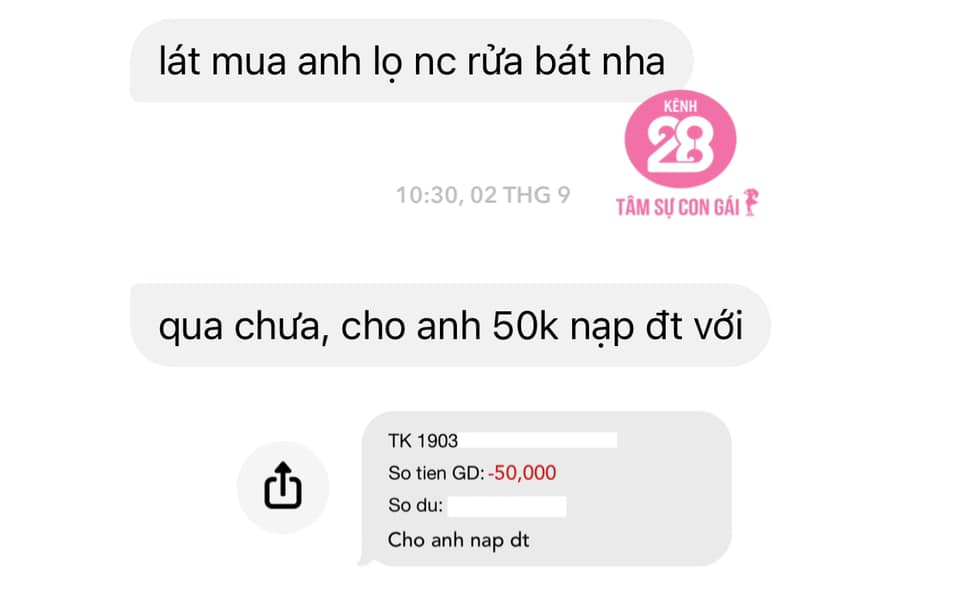Select the message about nc rửa bát
The width and height of the screenshot is (960, 596).
pyautogui.click(x=411, y=61)
